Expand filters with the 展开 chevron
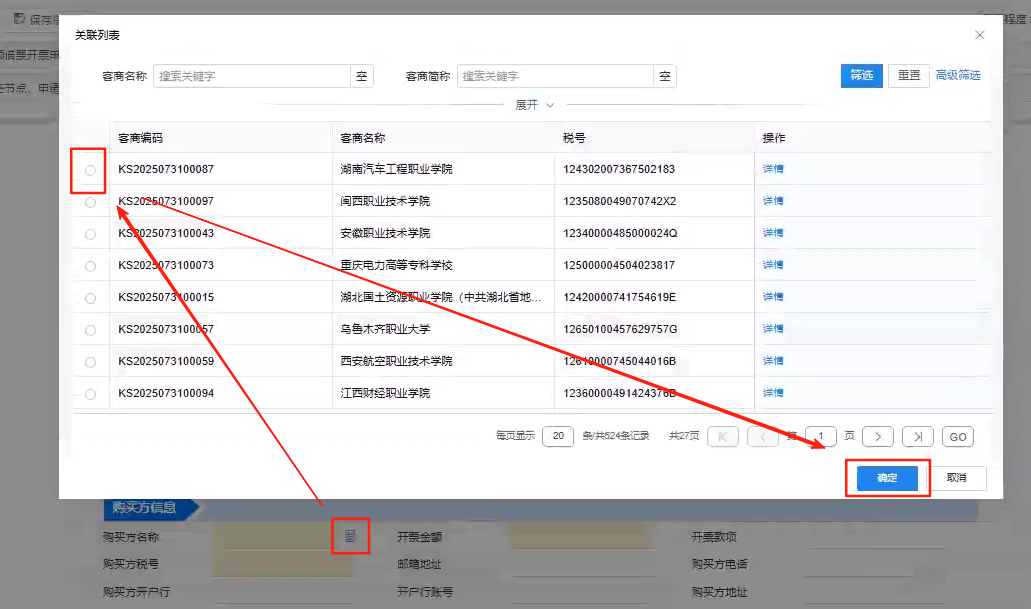 click(x=549, y=105)
